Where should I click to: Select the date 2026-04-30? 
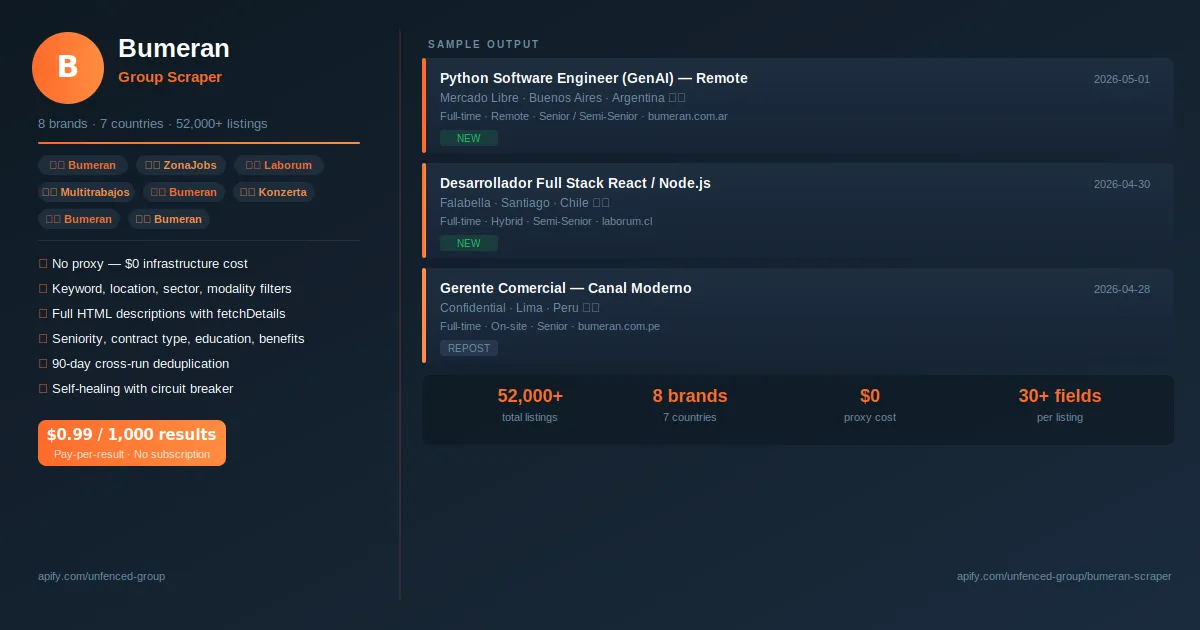(x=1122, y=184)
